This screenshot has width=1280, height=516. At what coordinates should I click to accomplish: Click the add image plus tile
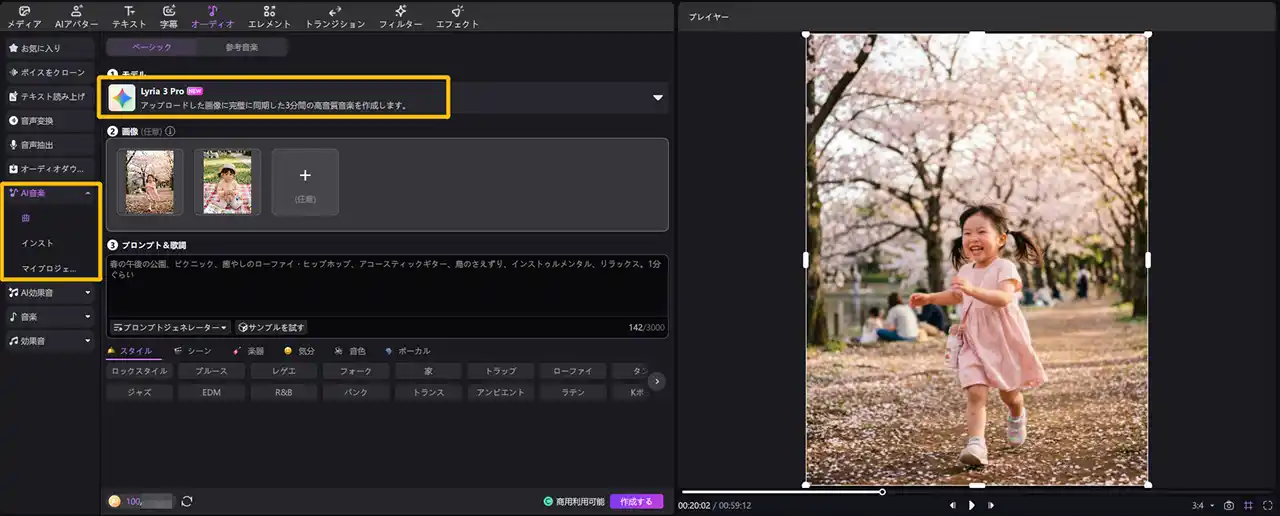(x=305, y=181)
